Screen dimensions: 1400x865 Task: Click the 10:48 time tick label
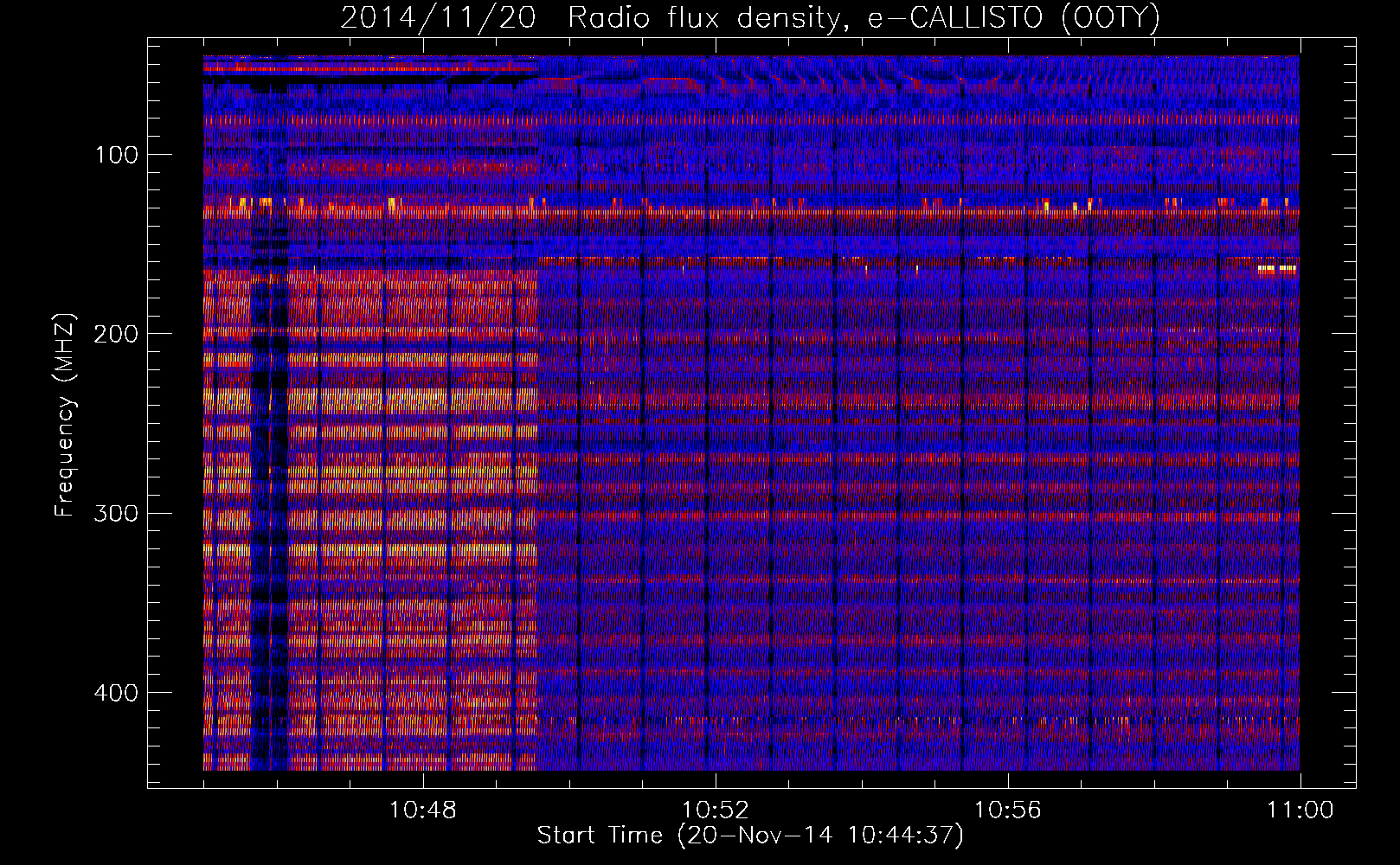coord(423,811)
